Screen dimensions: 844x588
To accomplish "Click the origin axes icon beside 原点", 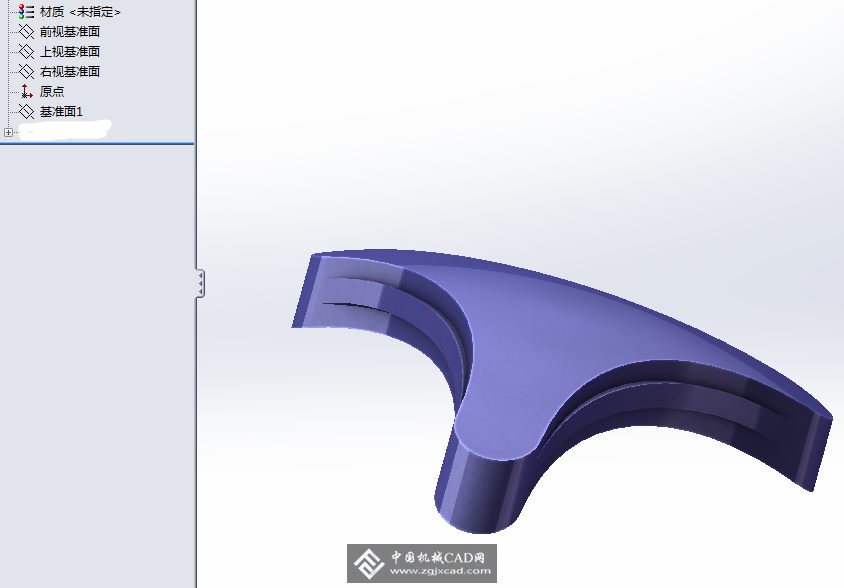I will point(26,91).
